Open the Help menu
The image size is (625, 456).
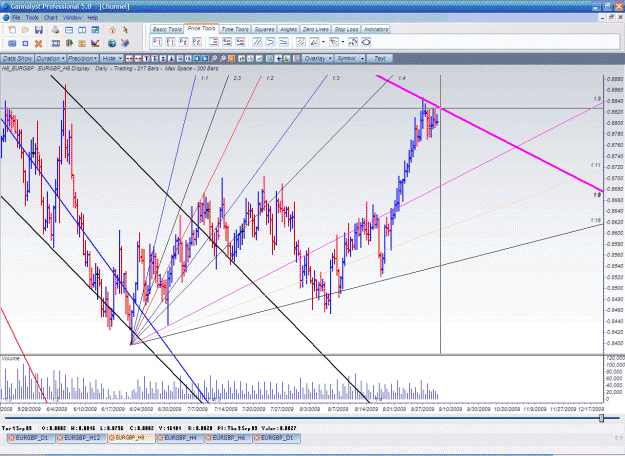click(92, 18)
